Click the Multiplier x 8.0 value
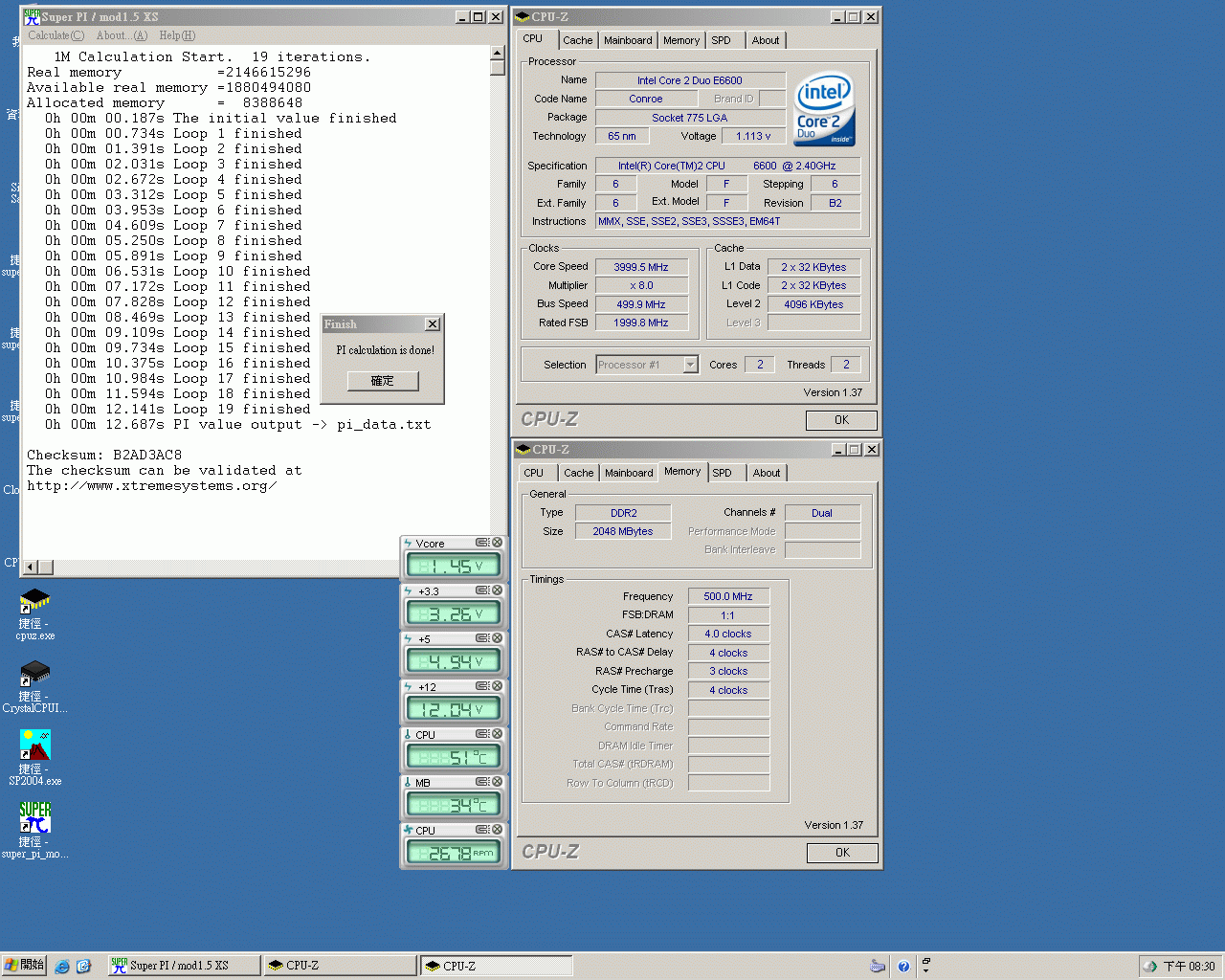 click(x=641, y=285)
